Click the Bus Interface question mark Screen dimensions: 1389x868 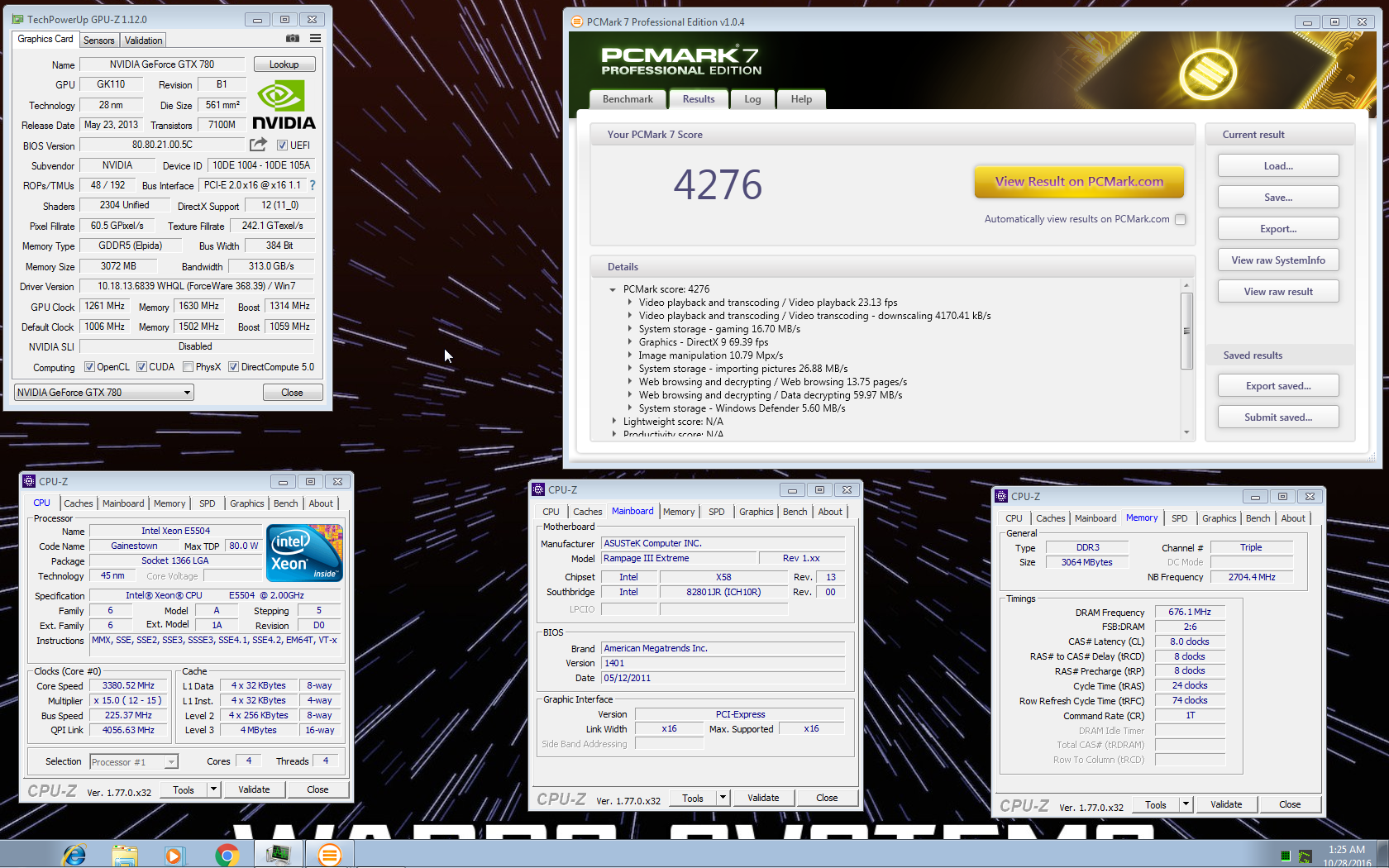click(313, 185)
